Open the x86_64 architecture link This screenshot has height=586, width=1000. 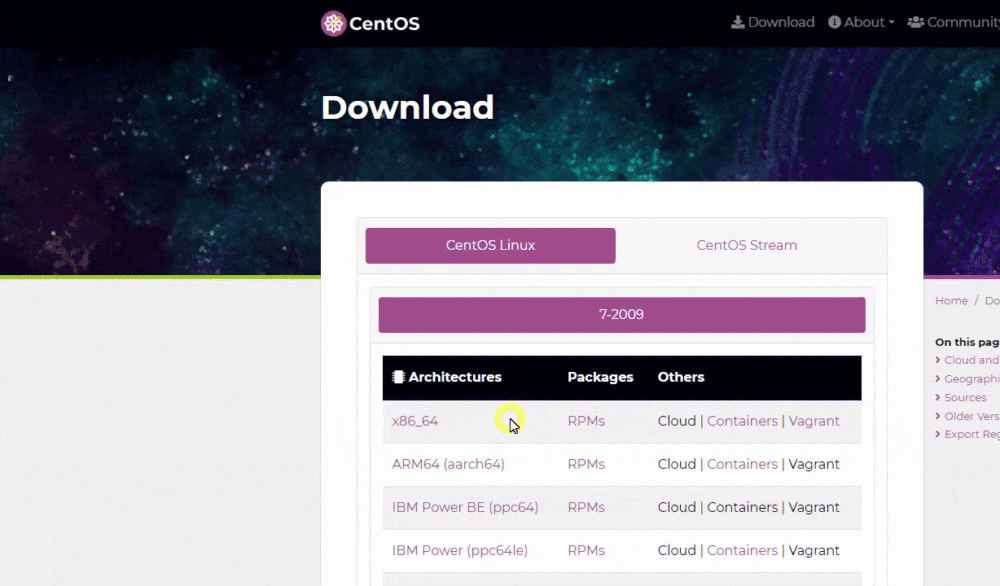coord(415,421)
